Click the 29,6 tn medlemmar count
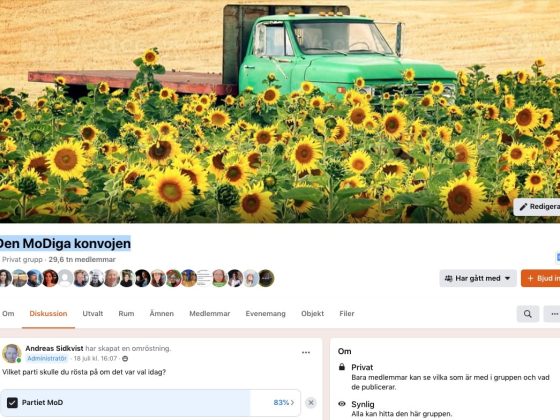Screen dimensions: 560x420 [x=82, y=260]
